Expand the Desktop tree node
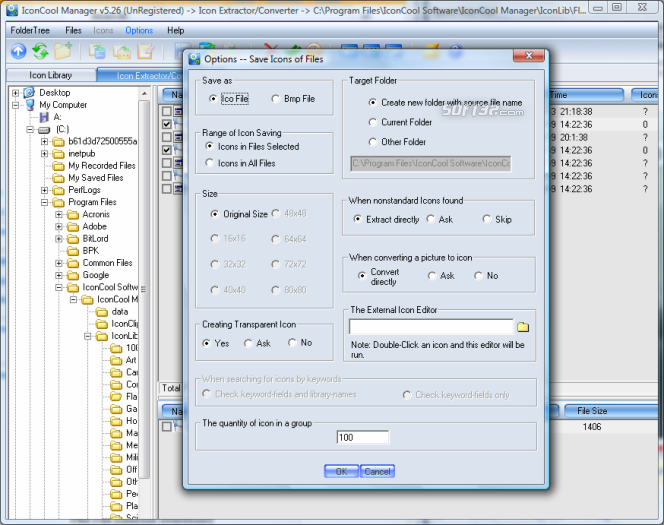This screenshot has height=525, width=664. click(16, 93)
